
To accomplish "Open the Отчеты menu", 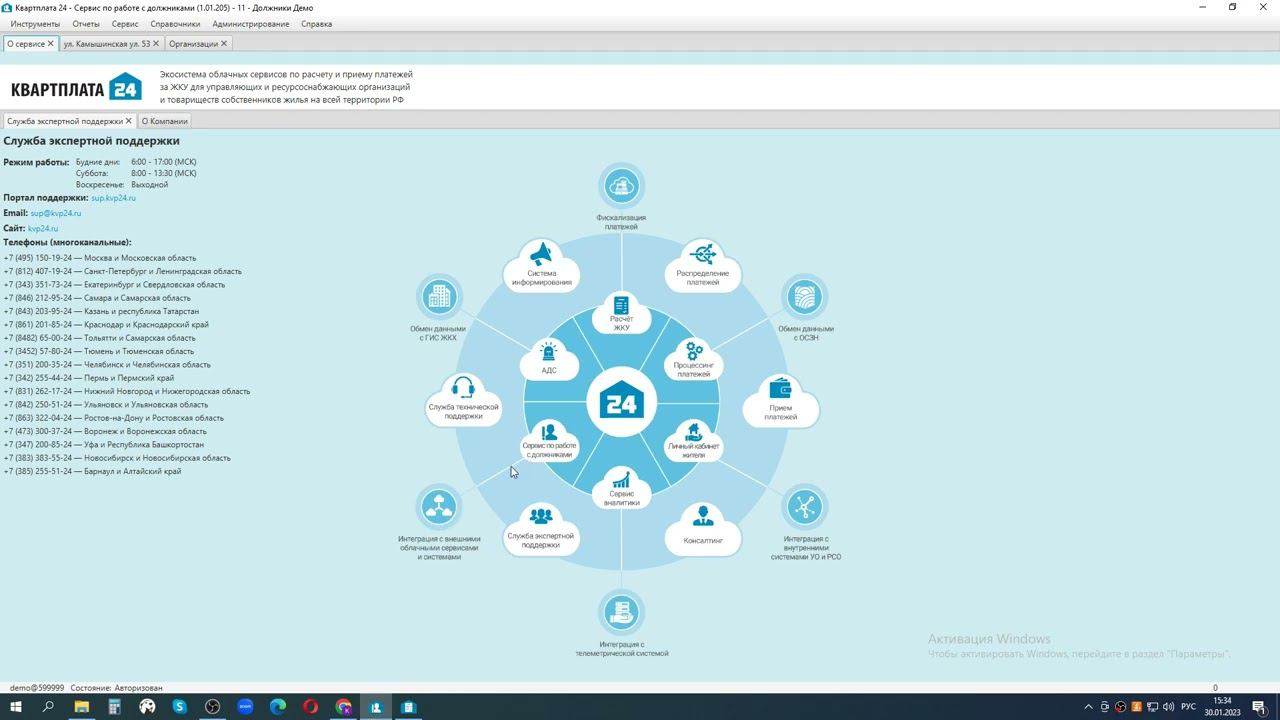I will 86,24.
